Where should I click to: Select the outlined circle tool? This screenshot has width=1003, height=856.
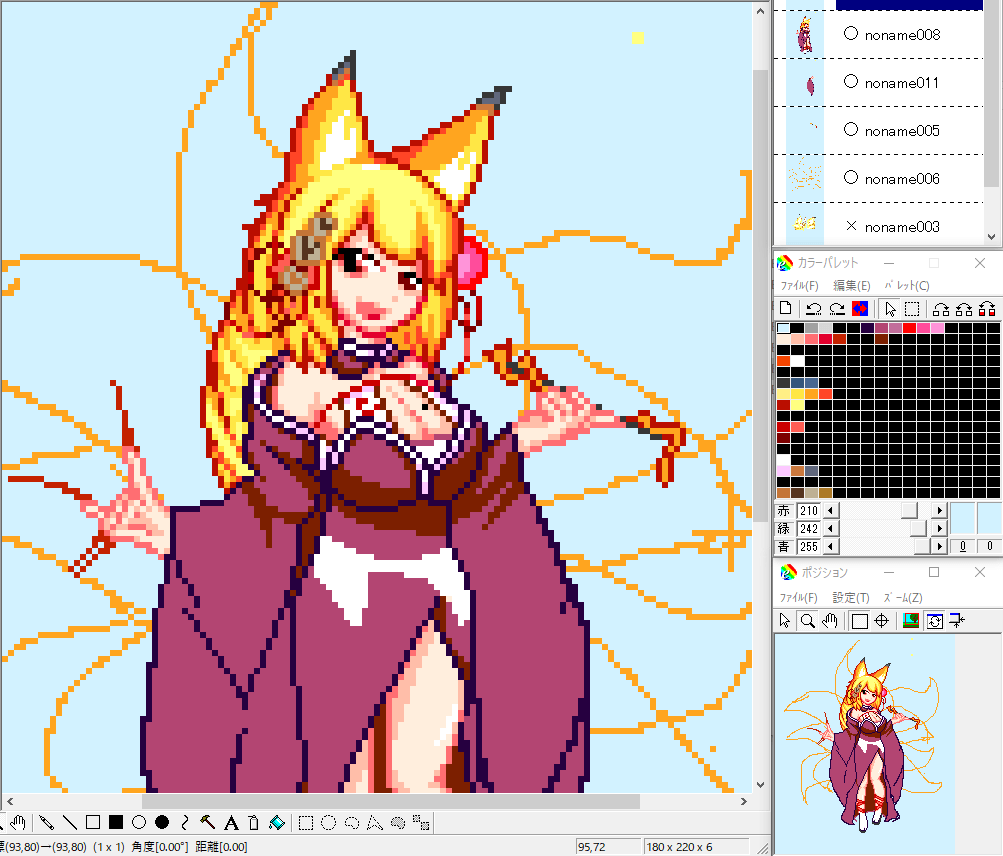tap(139, 822)
